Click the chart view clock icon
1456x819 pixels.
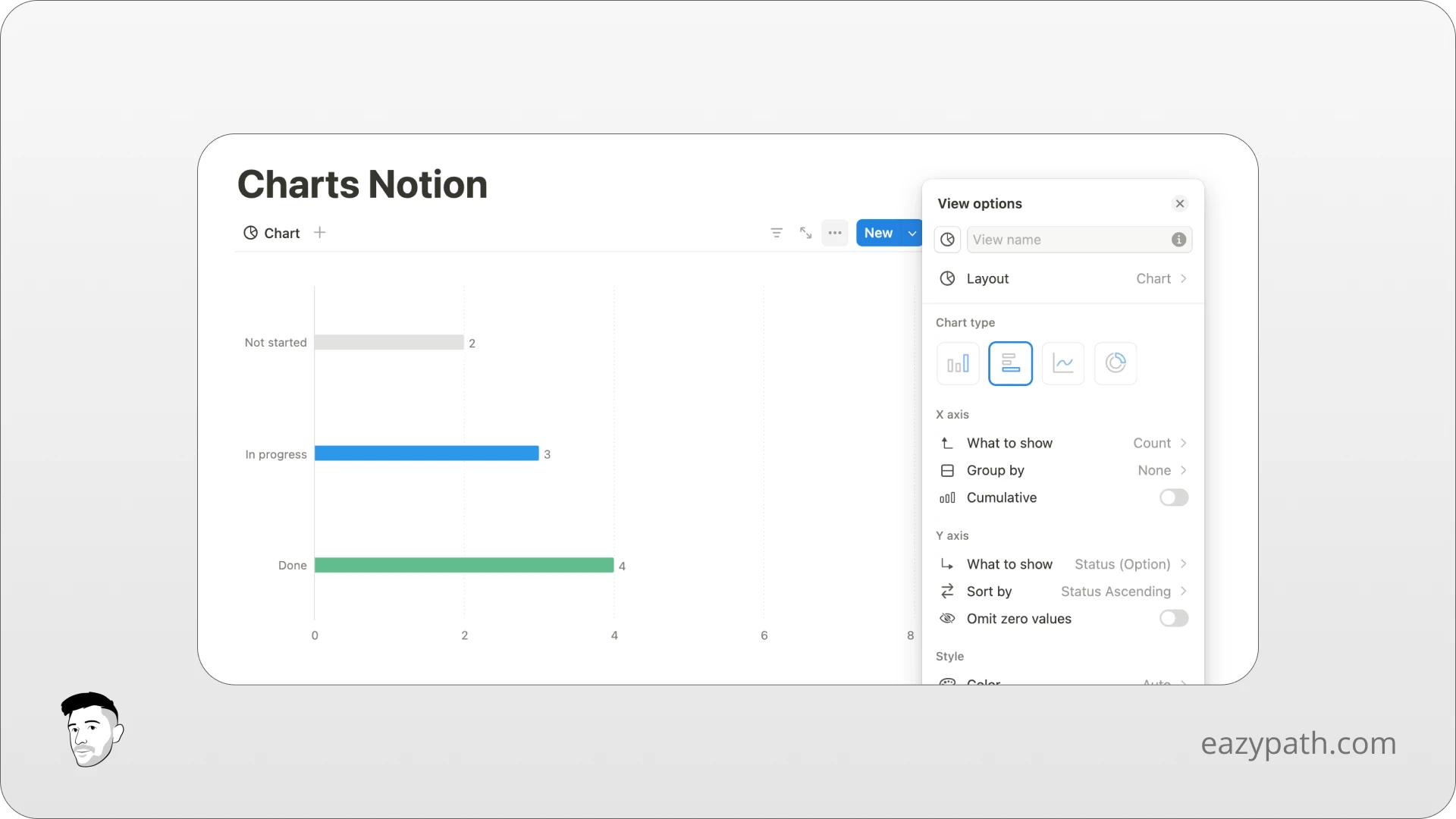[249, 233]
